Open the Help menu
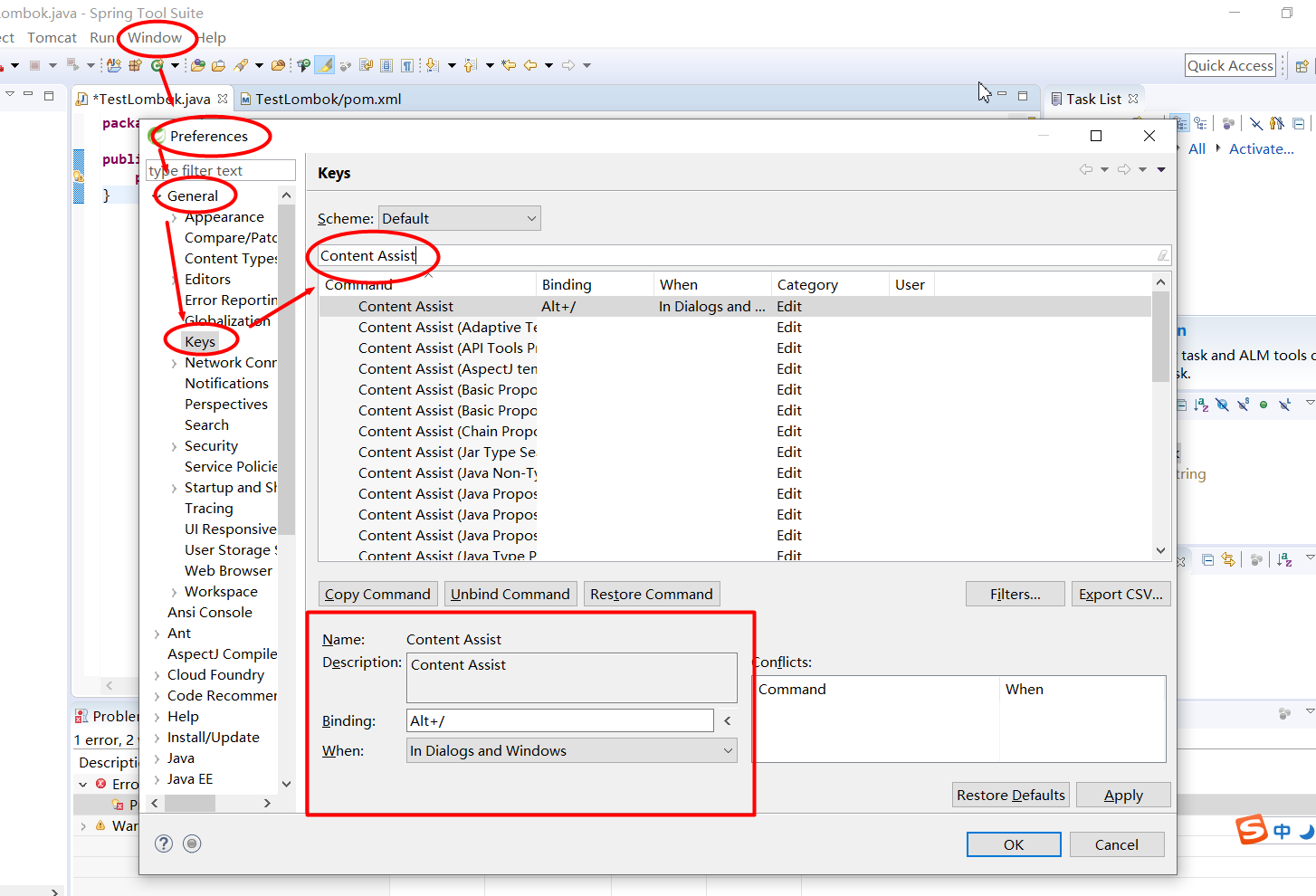Viewport: 1316px width, 896px height. tap(213, 38)
